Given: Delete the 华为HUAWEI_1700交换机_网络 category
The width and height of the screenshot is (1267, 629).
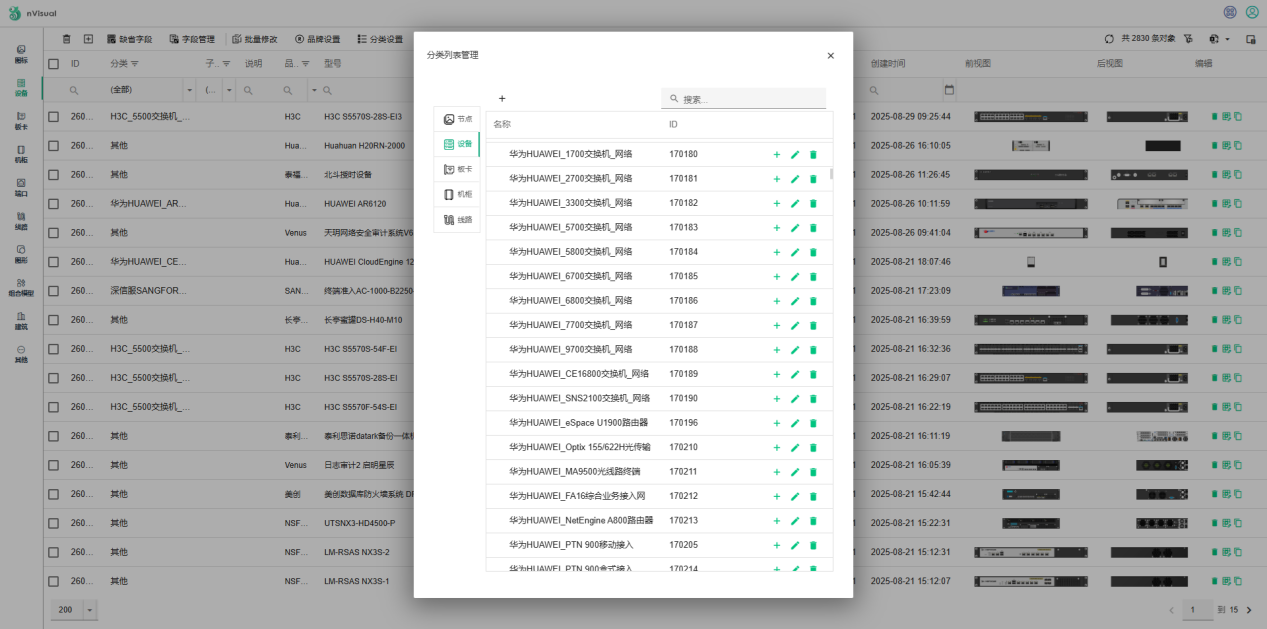Looking at the screenshot, I should (813, 155).
